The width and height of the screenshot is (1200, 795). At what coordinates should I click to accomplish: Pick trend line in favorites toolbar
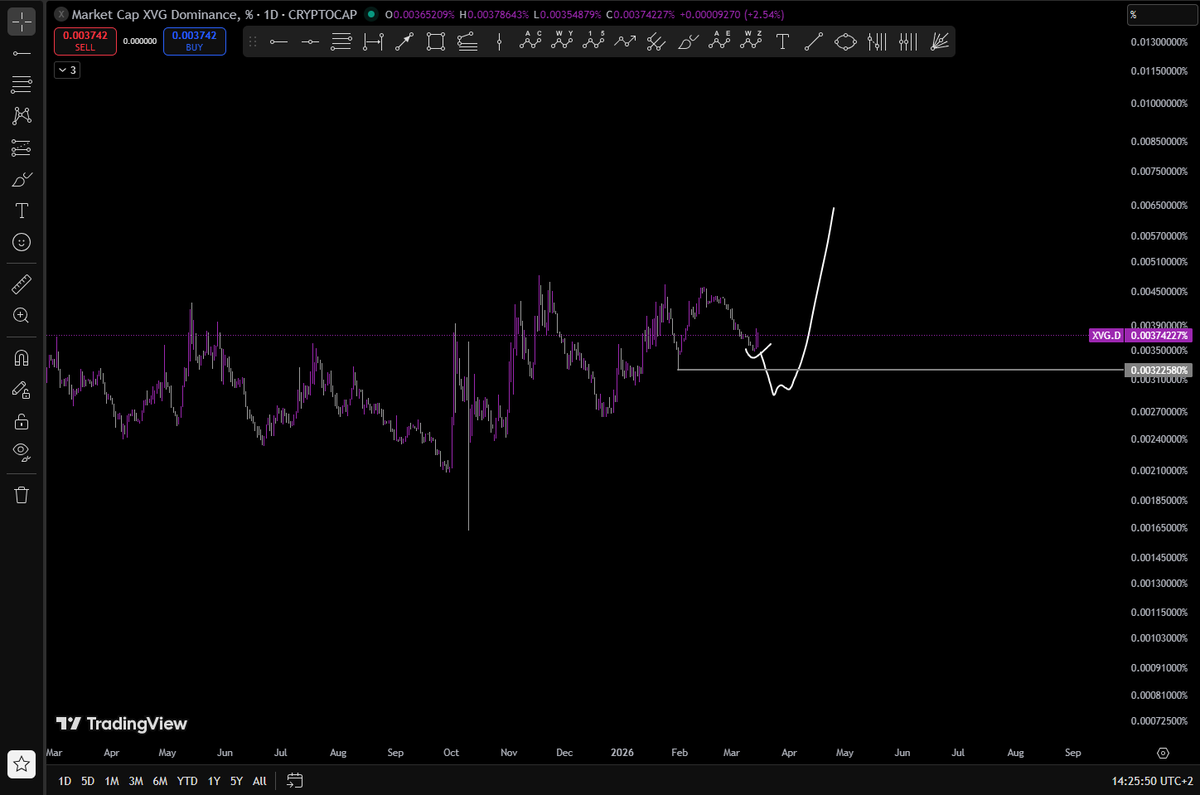pyautogui.click(x=814, y=42)
